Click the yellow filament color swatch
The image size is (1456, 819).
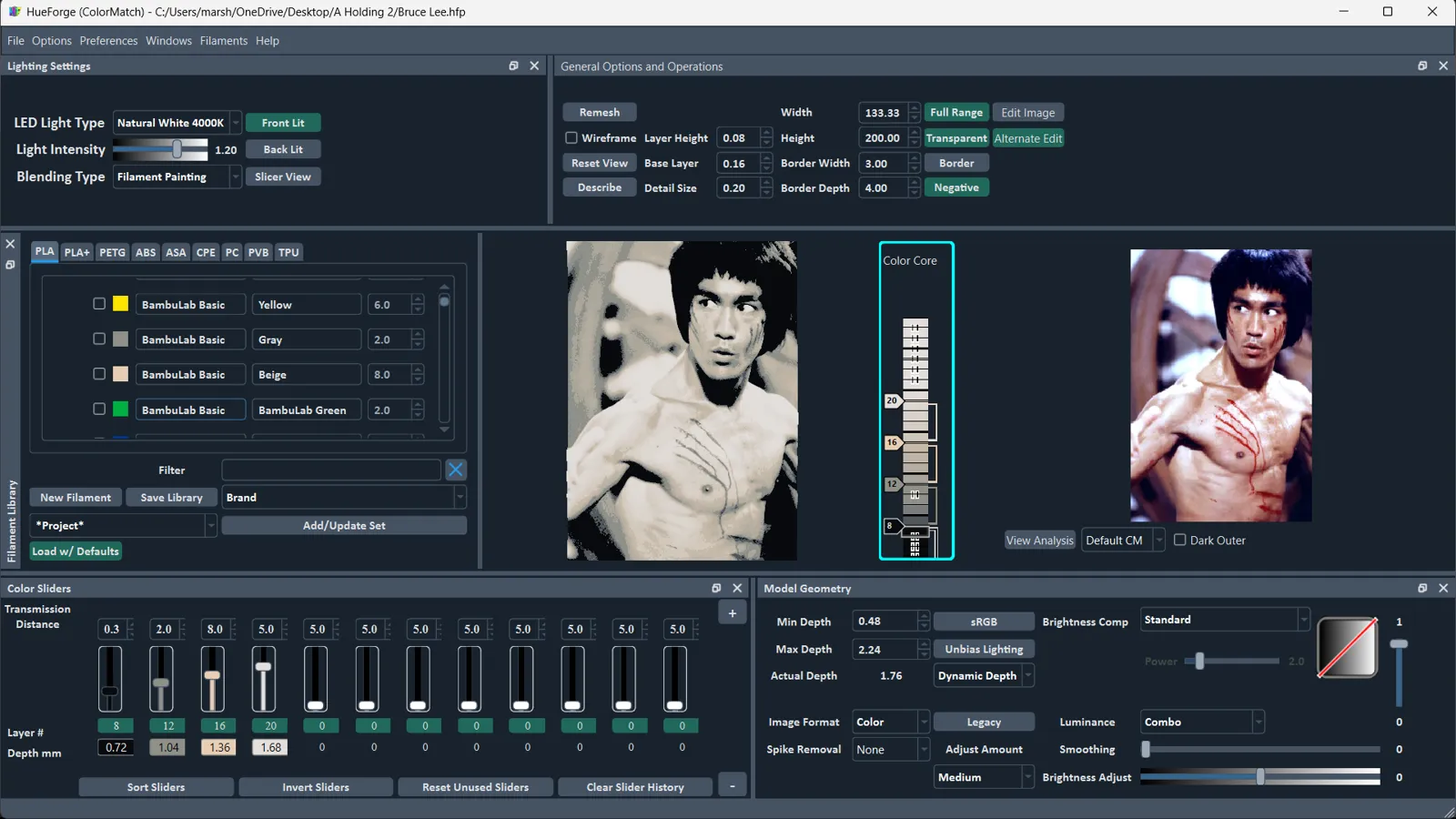click(x=120, y=304)
